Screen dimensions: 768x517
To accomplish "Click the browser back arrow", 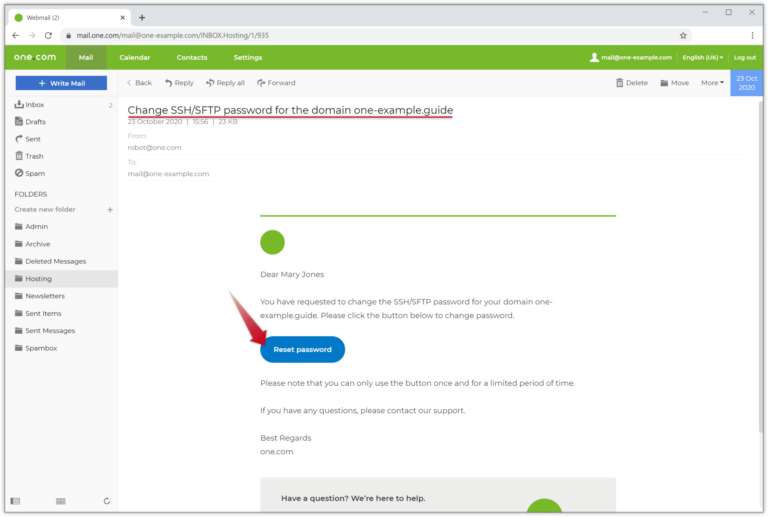I will (16, 35).
